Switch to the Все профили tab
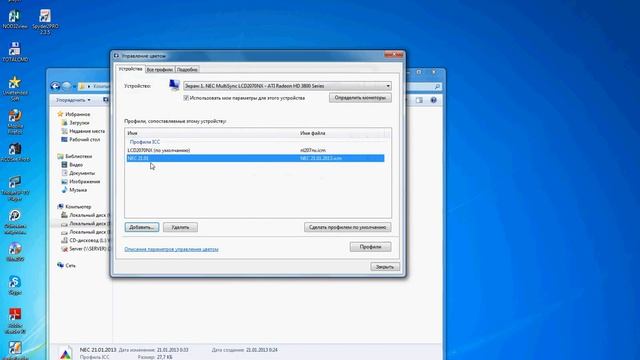 160,70
